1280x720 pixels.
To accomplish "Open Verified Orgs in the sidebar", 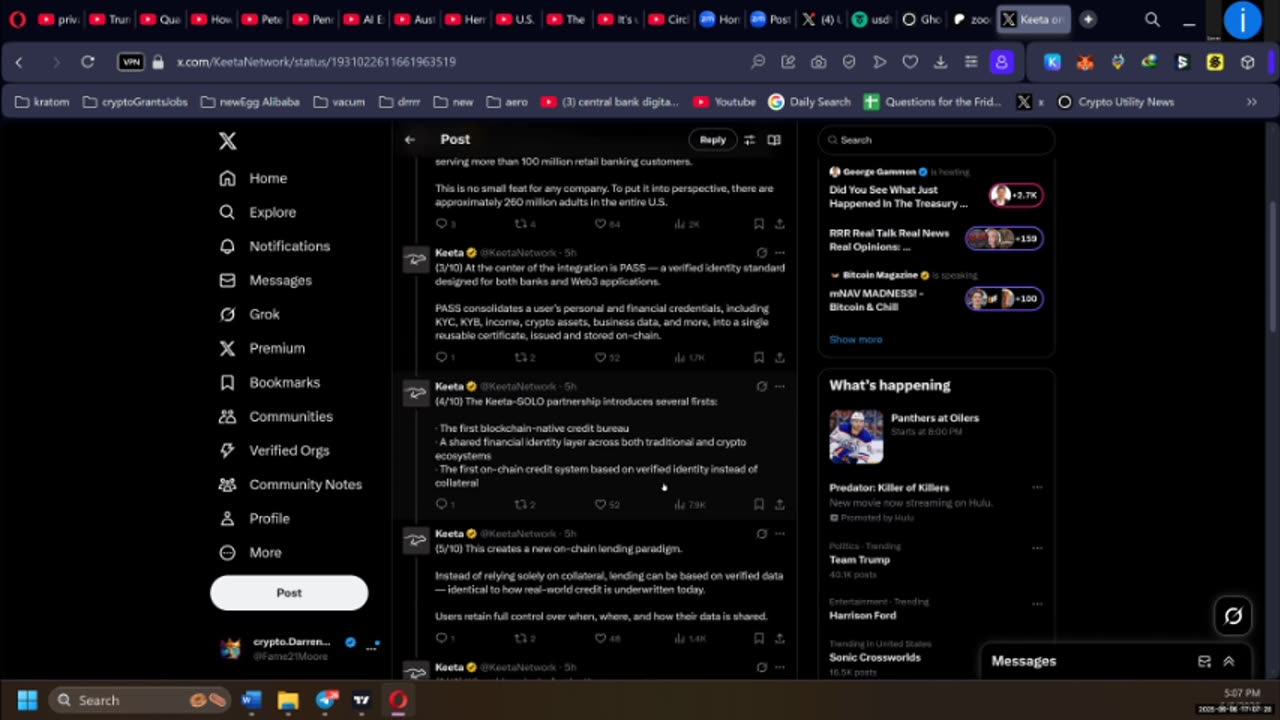I will pyautogui.click(x=274, y=450).
